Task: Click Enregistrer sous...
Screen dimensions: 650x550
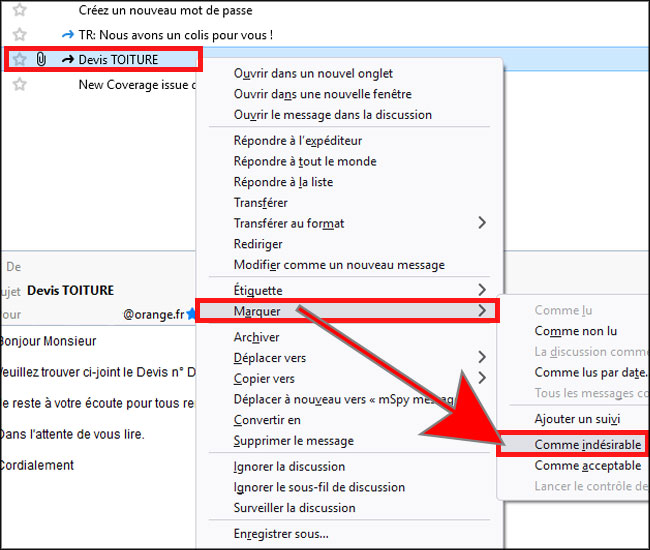Action: coord(281,534)
